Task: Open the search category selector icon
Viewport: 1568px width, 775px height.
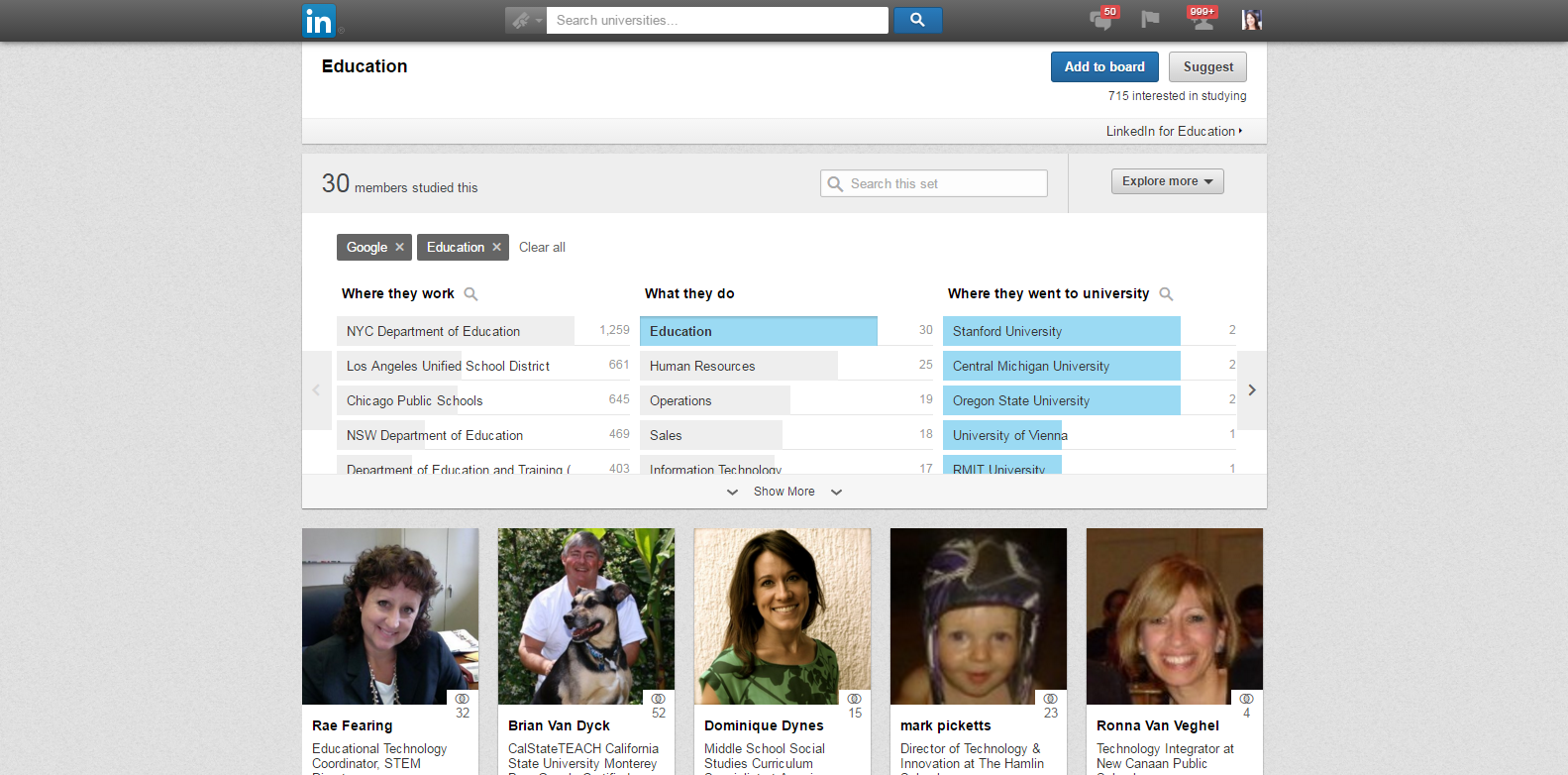Action: [525, 20]
